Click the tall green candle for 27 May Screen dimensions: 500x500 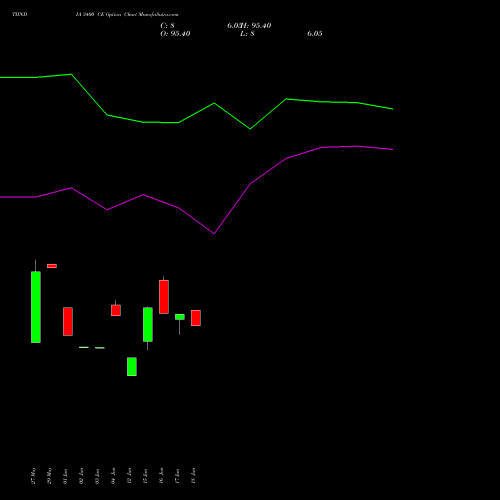pyautogui.click(x=36, y=307)
